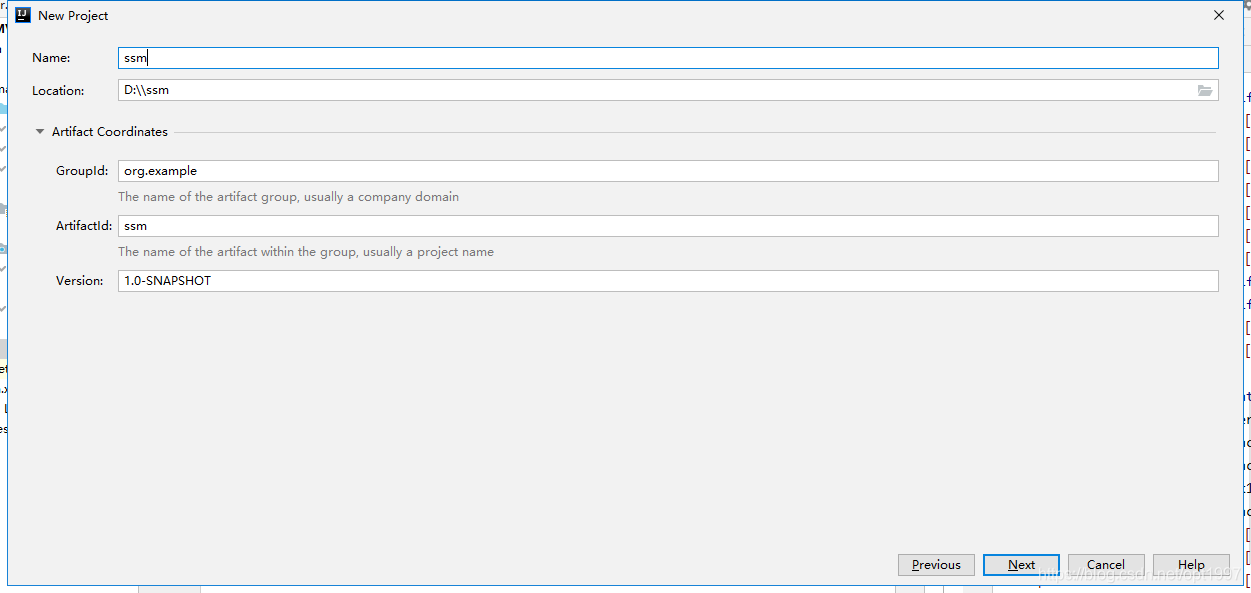Click the 'GroupId:' label

click(82, 171)
